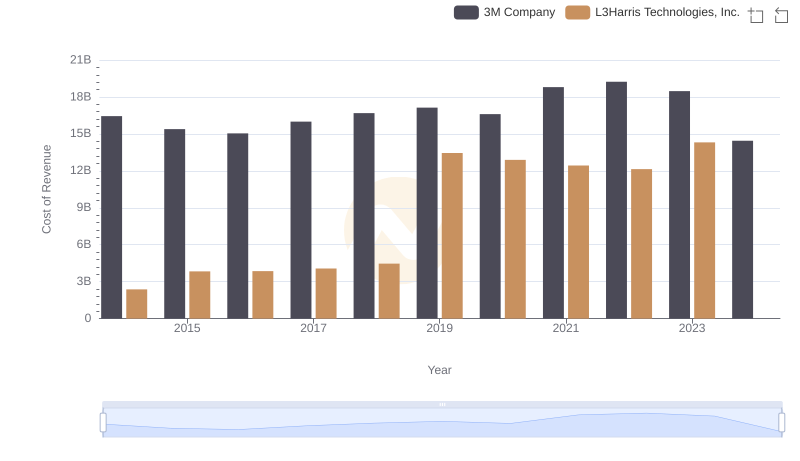Click the 2015 x-axis label
The width and height of the screenshot is (800, 461).
coord(187,328)
